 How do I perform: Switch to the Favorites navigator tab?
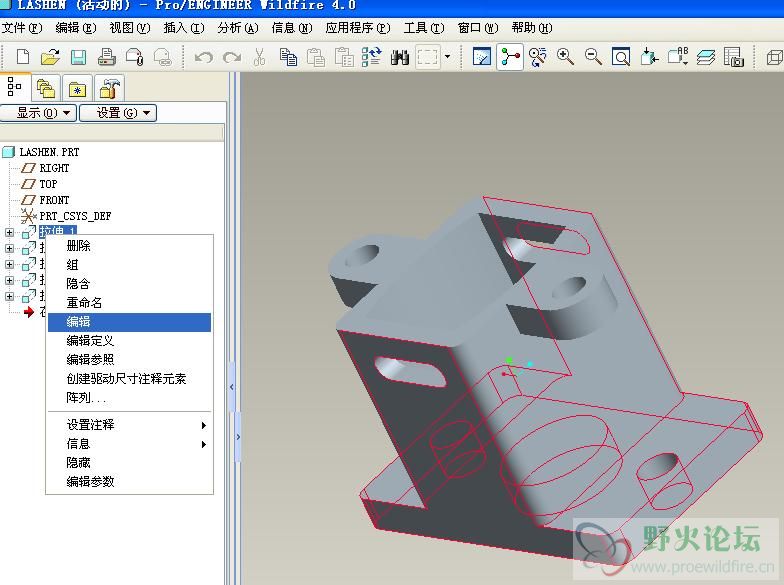pyautogui.click(x=77, y=89)
